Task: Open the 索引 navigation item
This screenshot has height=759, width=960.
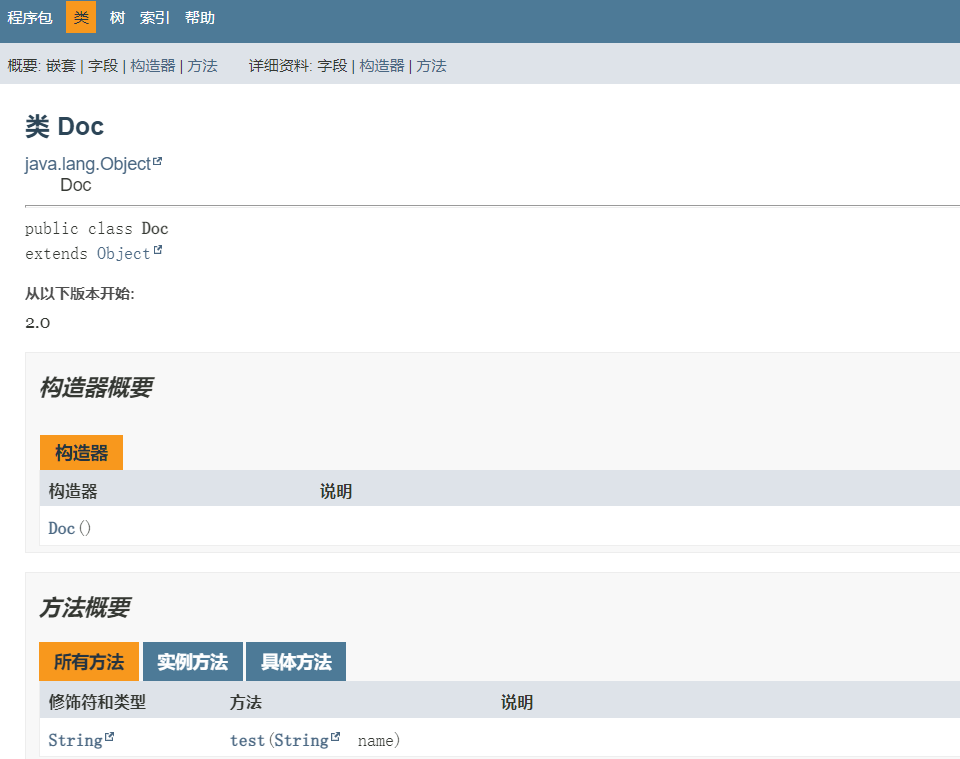Action: tap(154, 18)
